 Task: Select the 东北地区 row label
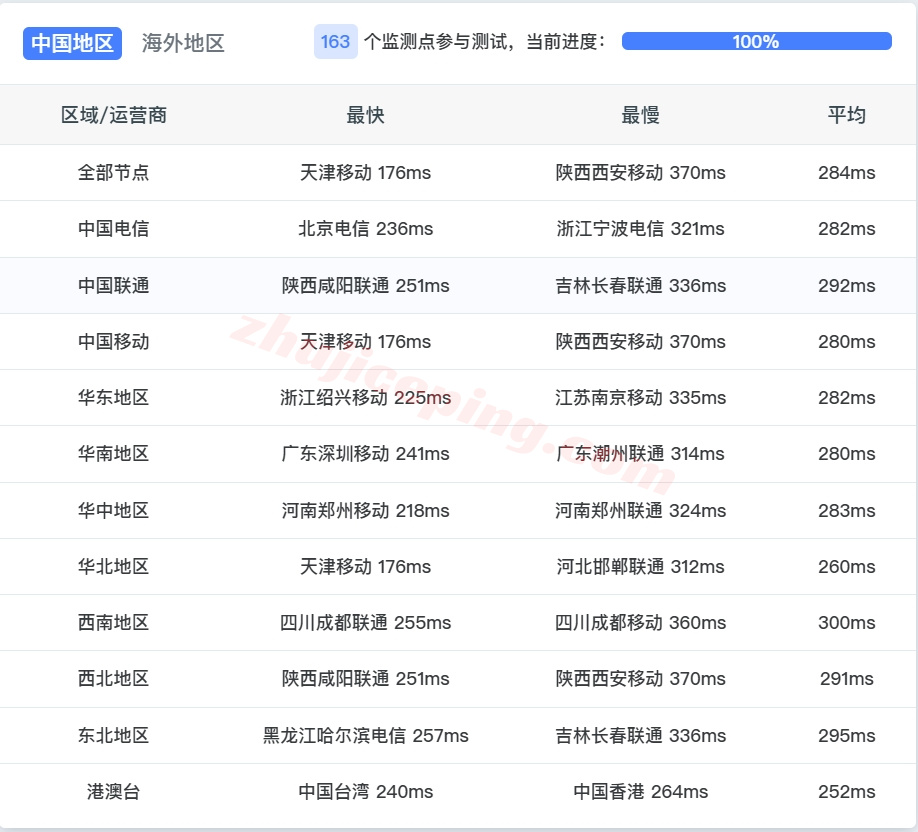114,736
